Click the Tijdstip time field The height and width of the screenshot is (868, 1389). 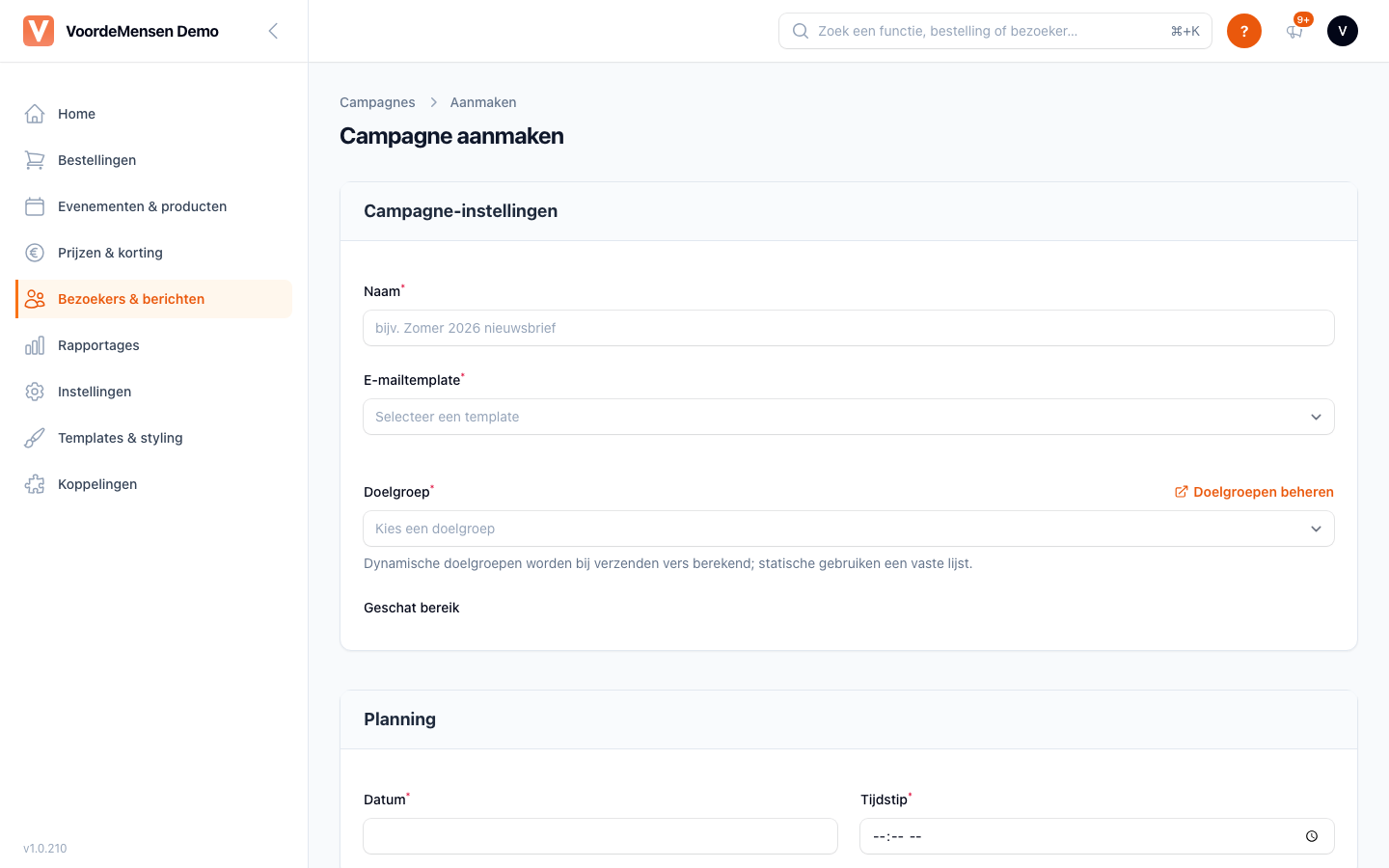[1097, 836]
